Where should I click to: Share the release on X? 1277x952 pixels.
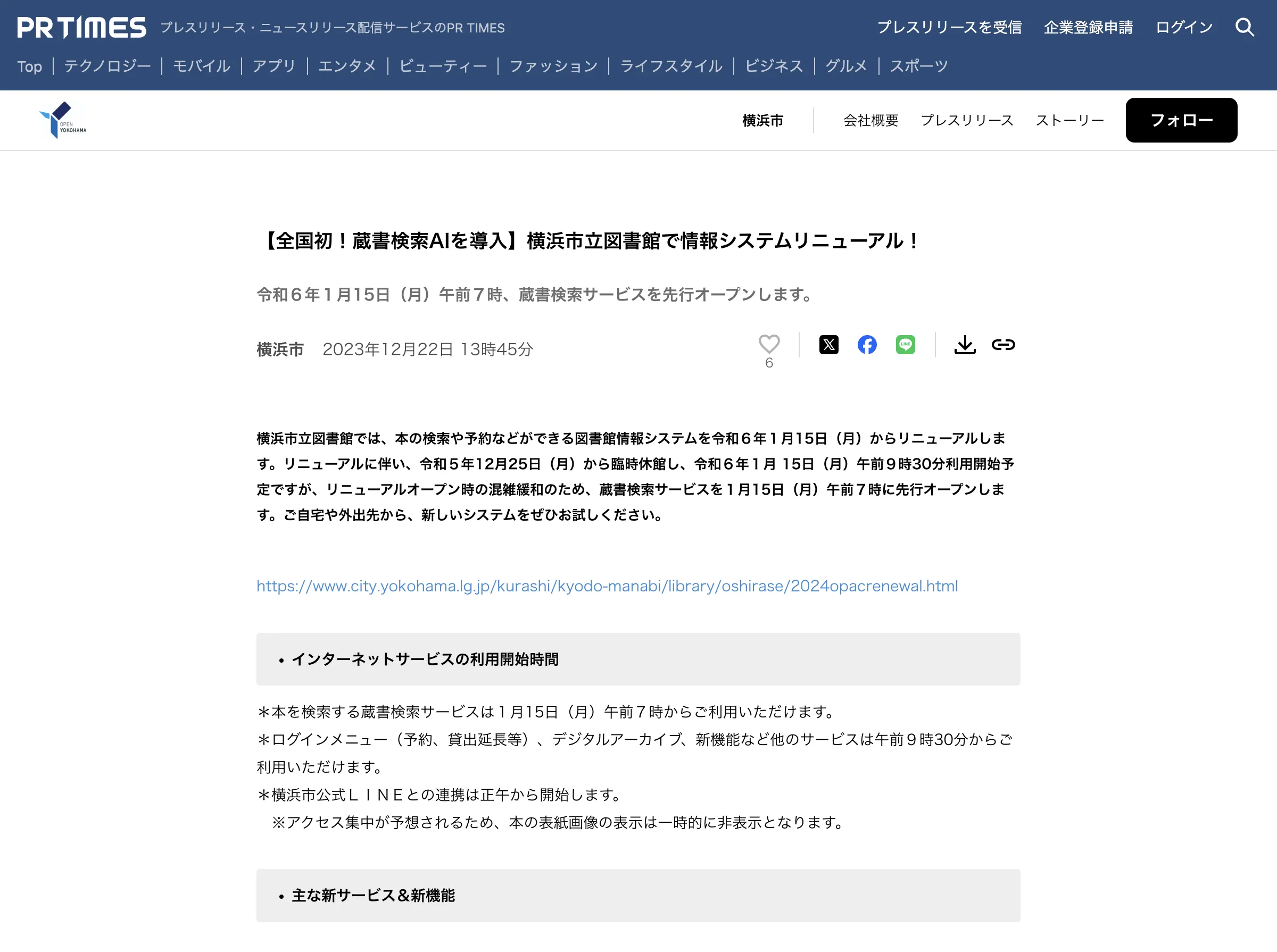828,345
